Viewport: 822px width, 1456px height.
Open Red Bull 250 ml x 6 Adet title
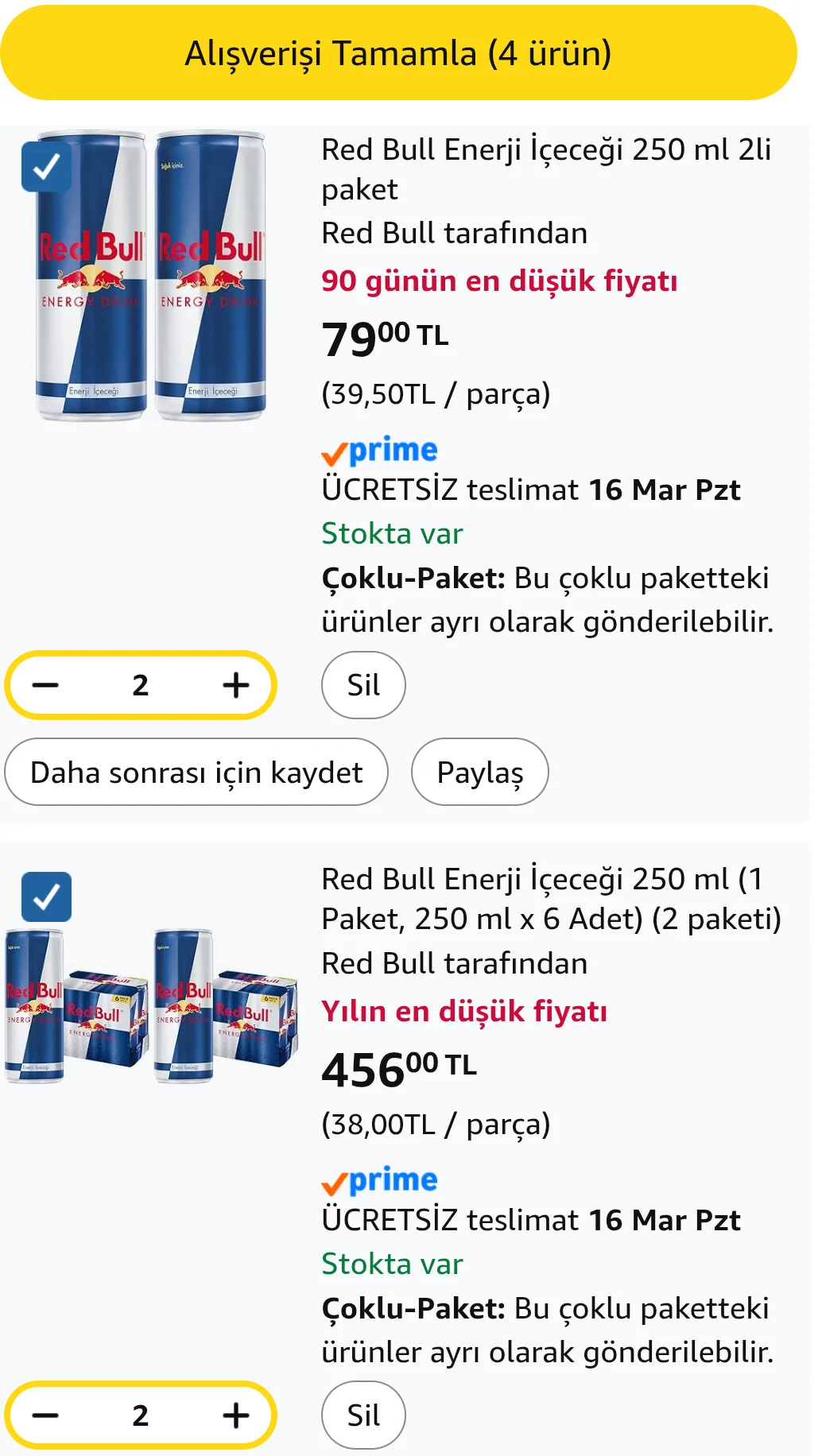pos(550,899)
